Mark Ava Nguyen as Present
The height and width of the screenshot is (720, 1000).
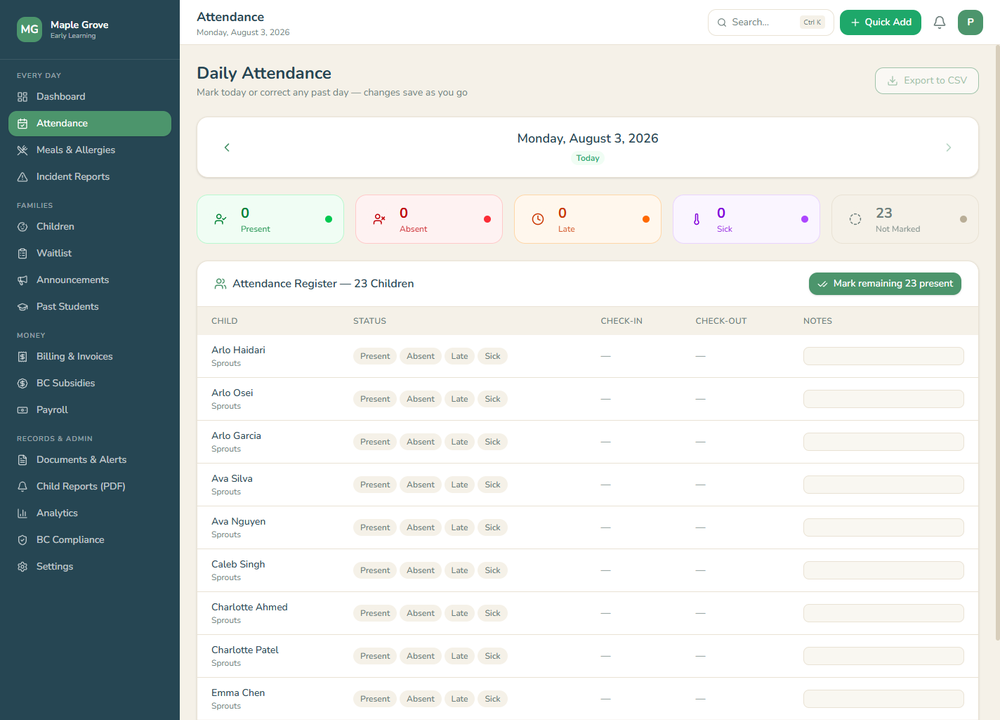(x=375, y=527)
